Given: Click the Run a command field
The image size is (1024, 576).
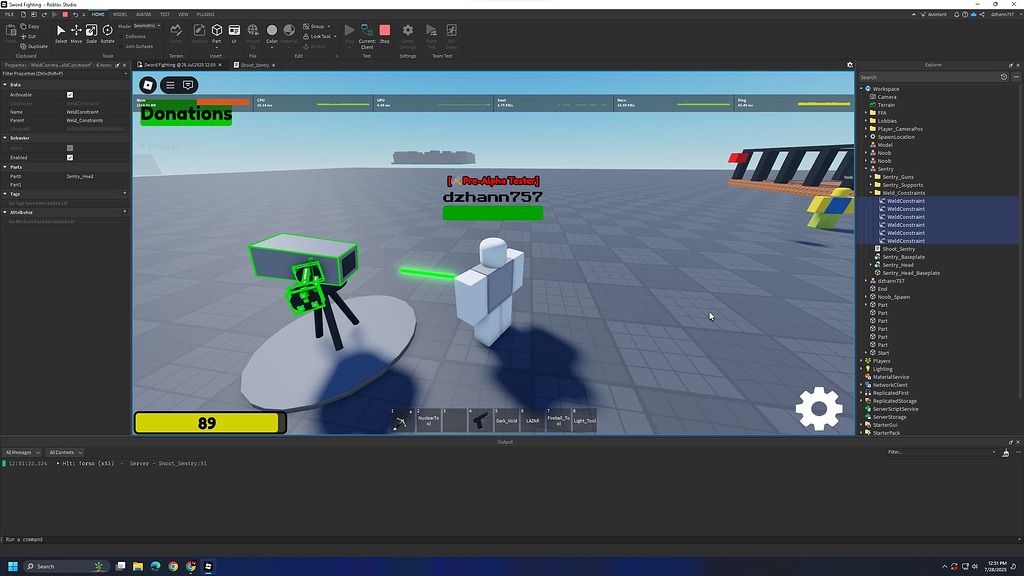Looking at the screenshot, I should tap(100, 539).
